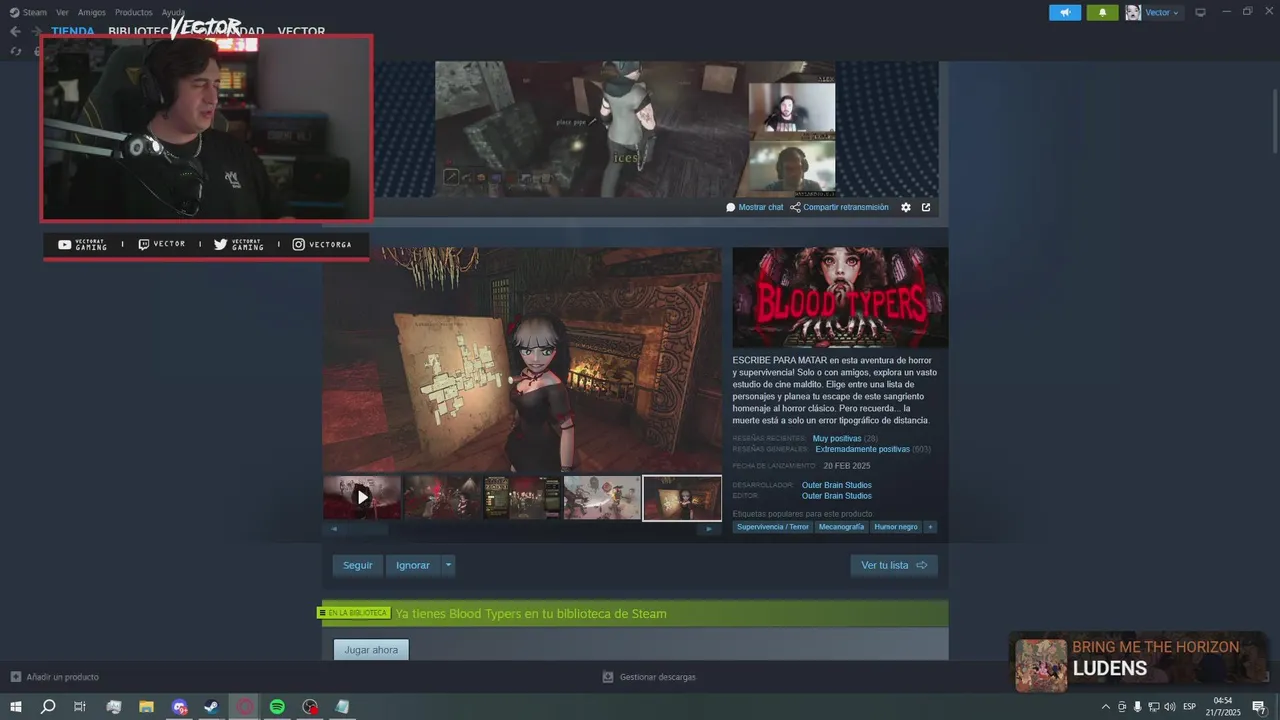Play the trailer video thumbnail
This screenshot has height=720, width=1280.
point(362,497)
